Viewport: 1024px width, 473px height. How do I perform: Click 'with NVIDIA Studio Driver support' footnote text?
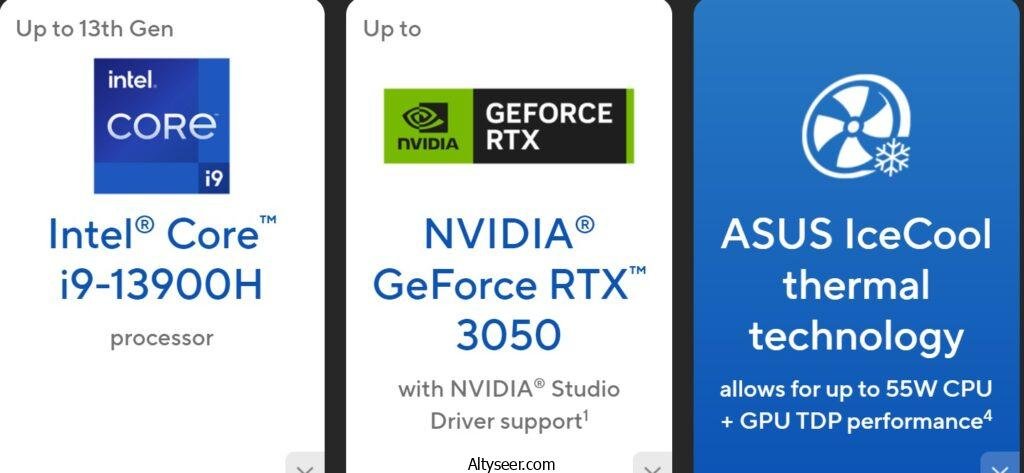[509, 405]
